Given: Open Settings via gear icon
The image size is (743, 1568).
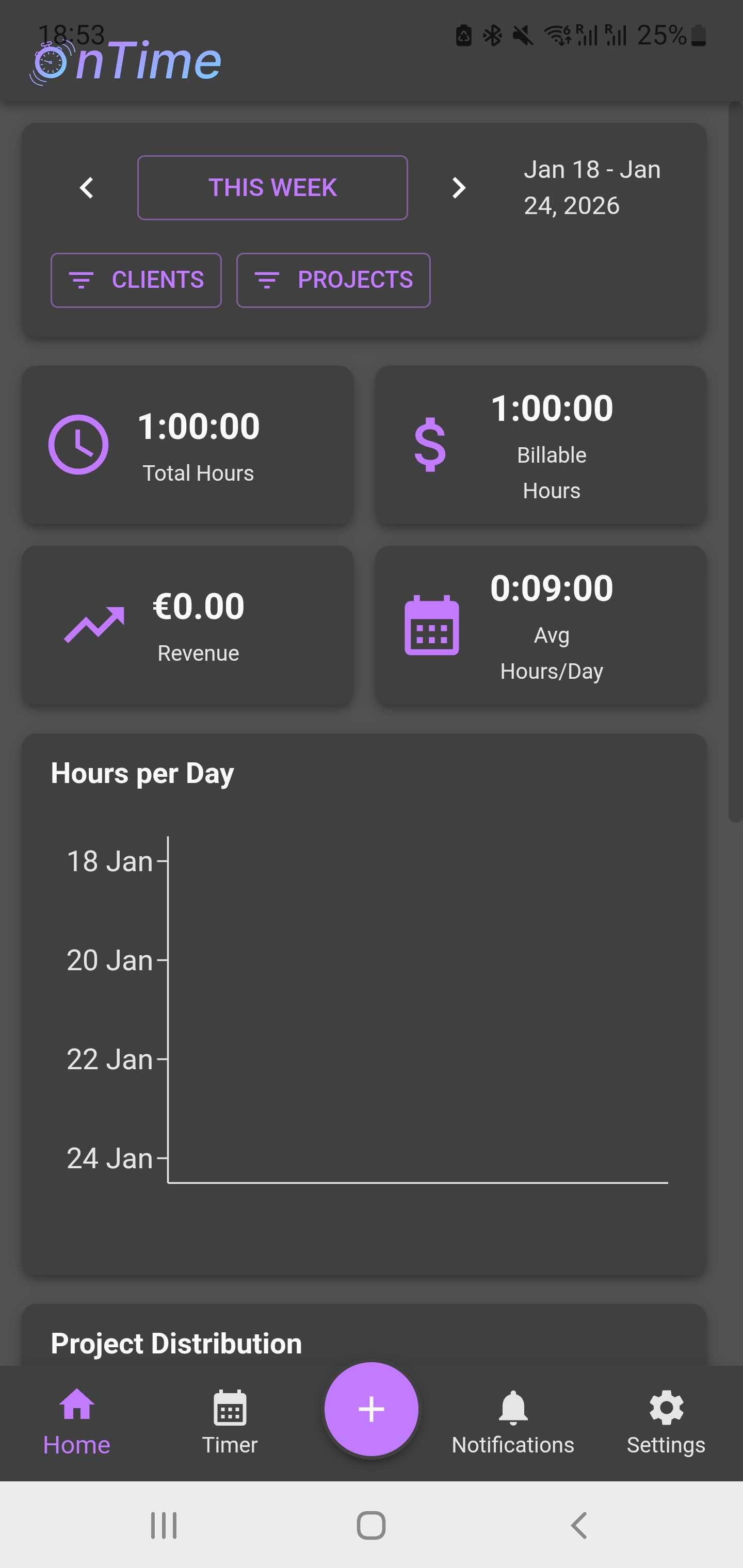Looking at the screenshot, I should (x=666, y=1423).
